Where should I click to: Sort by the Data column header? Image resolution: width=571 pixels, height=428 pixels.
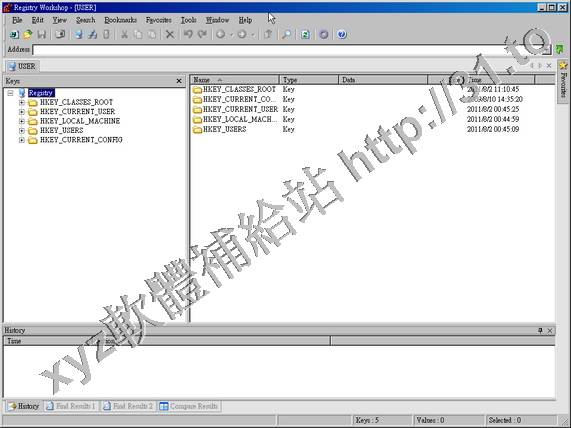click(383, 80)
